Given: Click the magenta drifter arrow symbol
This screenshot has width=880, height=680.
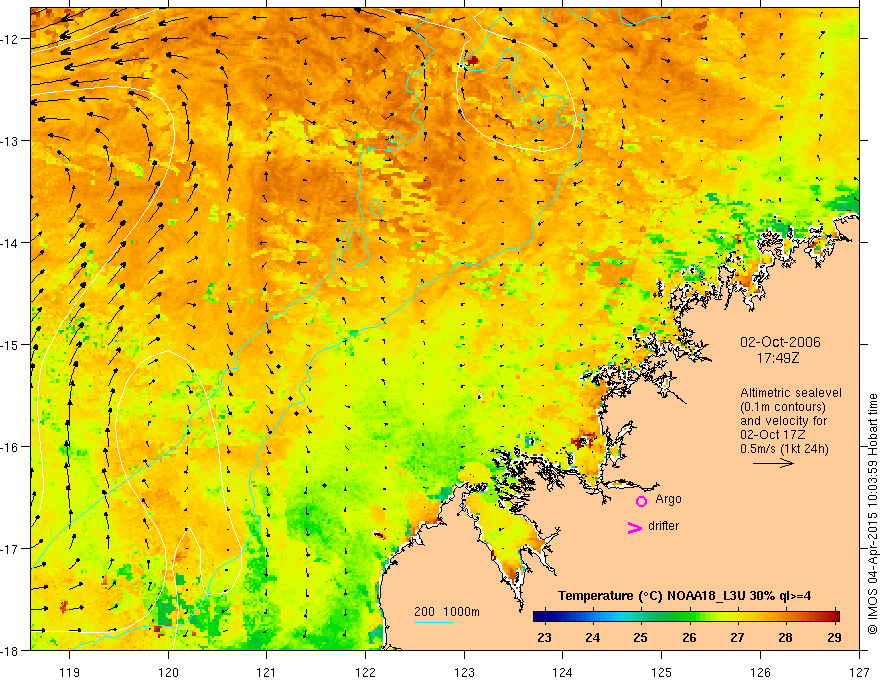Looking at the screenshot, I should pyautogui.click(x=634, y=527).
